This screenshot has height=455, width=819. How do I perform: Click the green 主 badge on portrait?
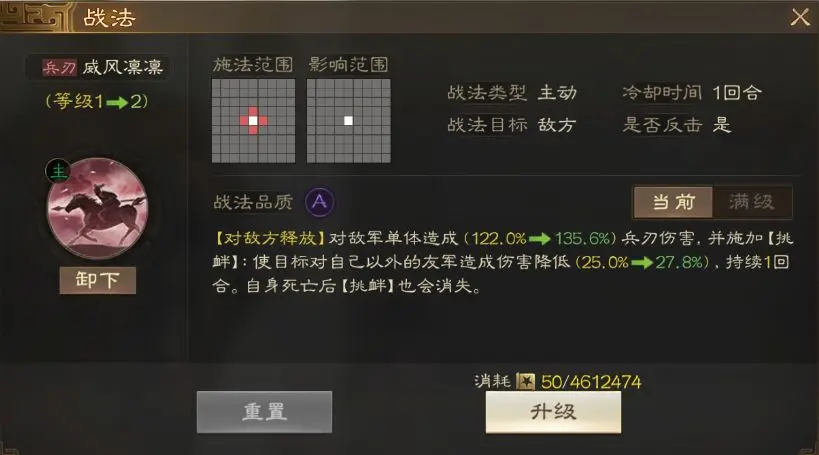pos(58,171)
